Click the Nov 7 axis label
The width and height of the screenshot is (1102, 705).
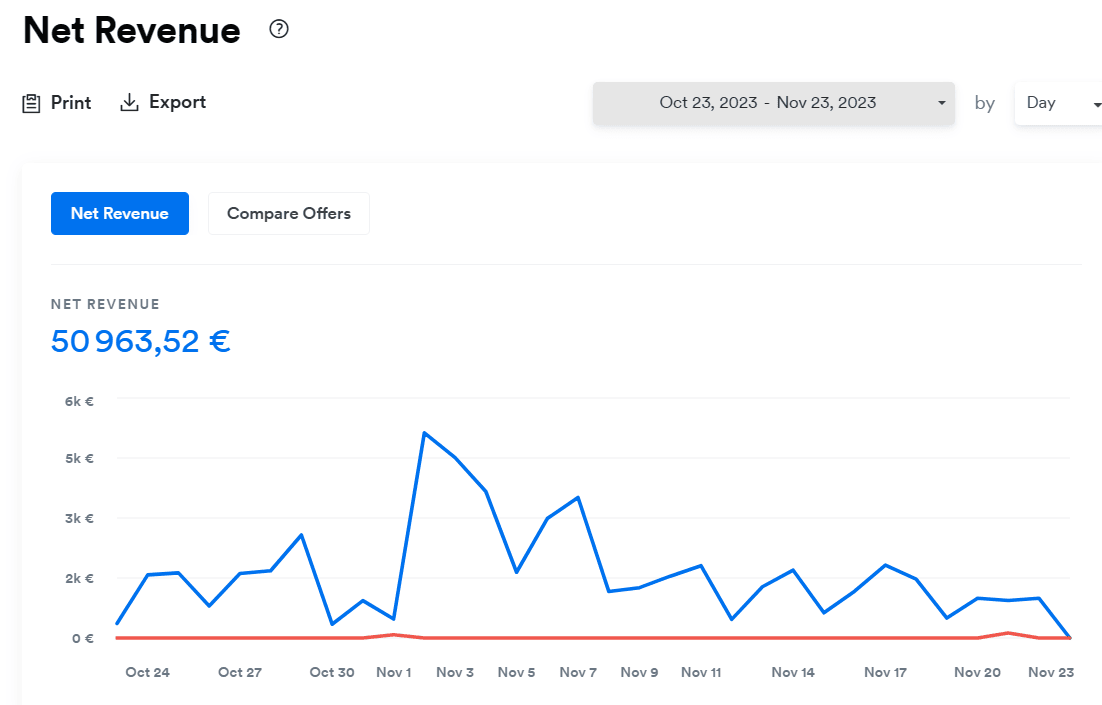point(578,672)
